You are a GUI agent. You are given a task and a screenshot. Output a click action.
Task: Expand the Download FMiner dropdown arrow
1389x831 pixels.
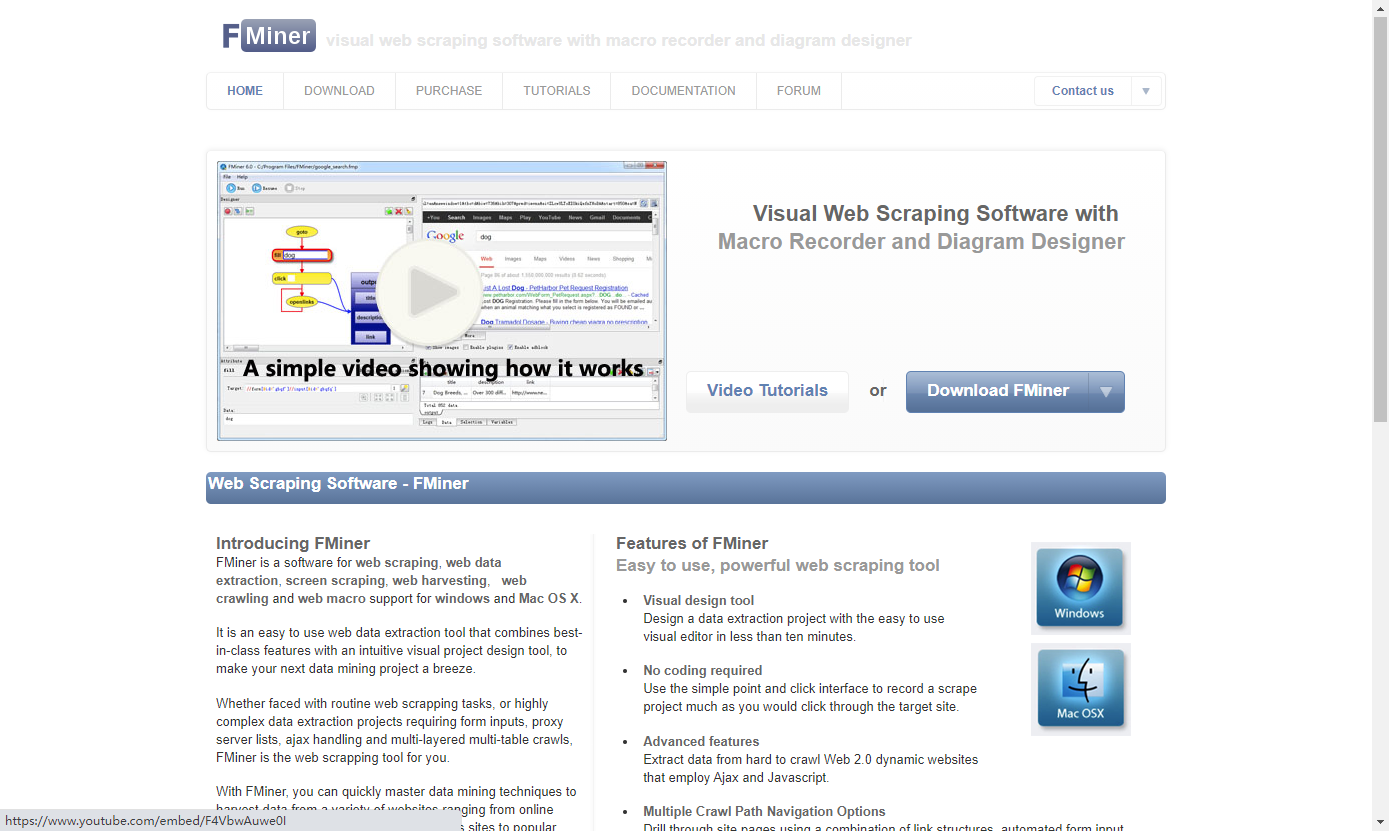pyautogui.click(x=1106, y=391)
